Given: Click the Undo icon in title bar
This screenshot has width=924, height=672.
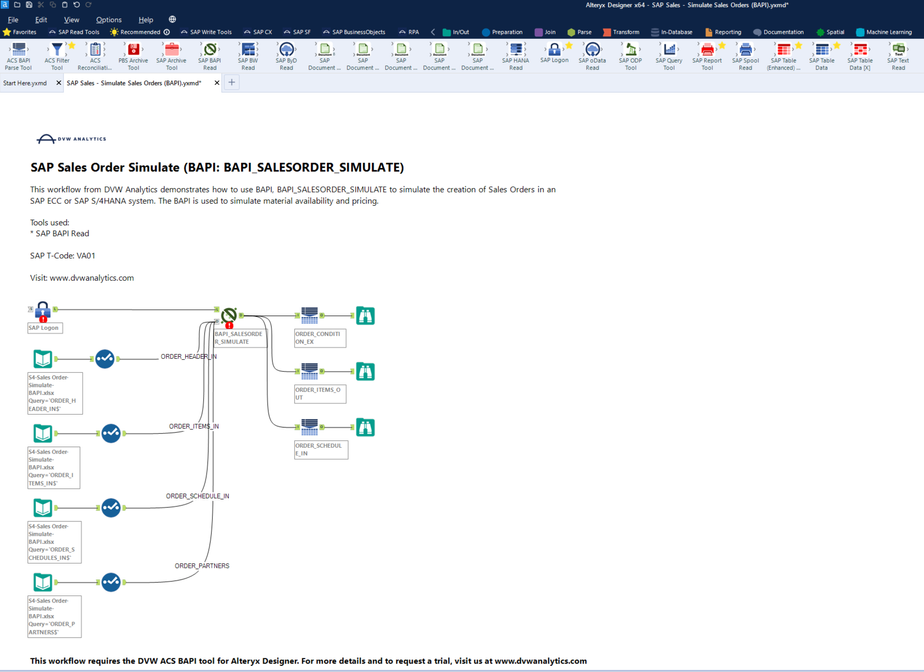Looking at the screenshot, I should click(77, 5).
